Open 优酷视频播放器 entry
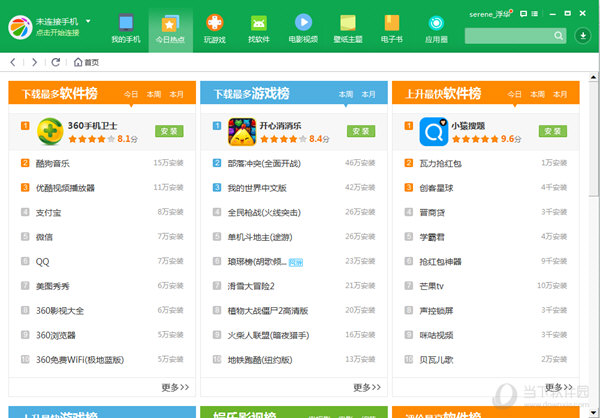 click(x=65, y=188)
